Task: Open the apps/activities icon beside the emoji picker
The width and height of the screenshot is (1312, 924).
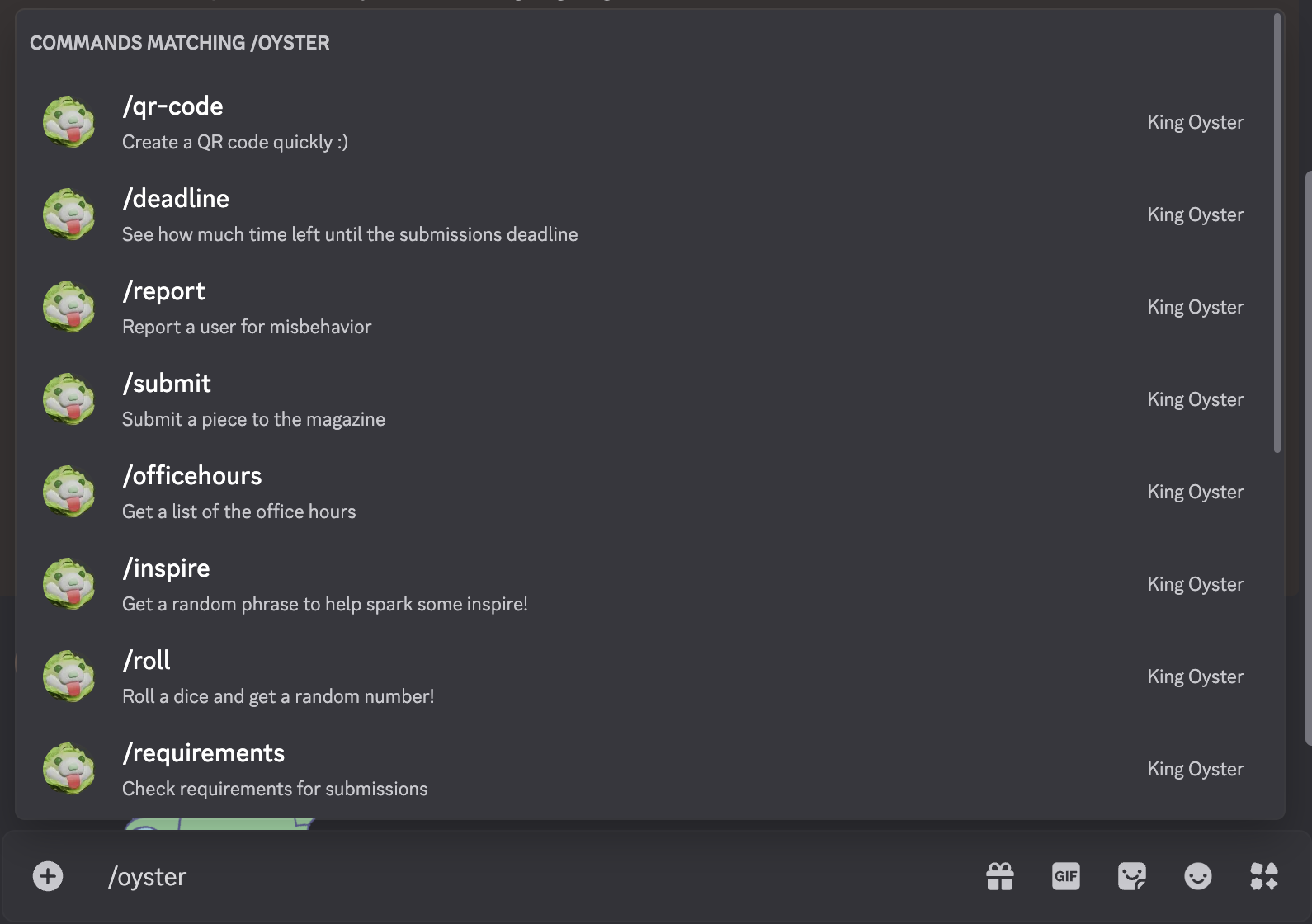Action: (x=1262, y=876)
